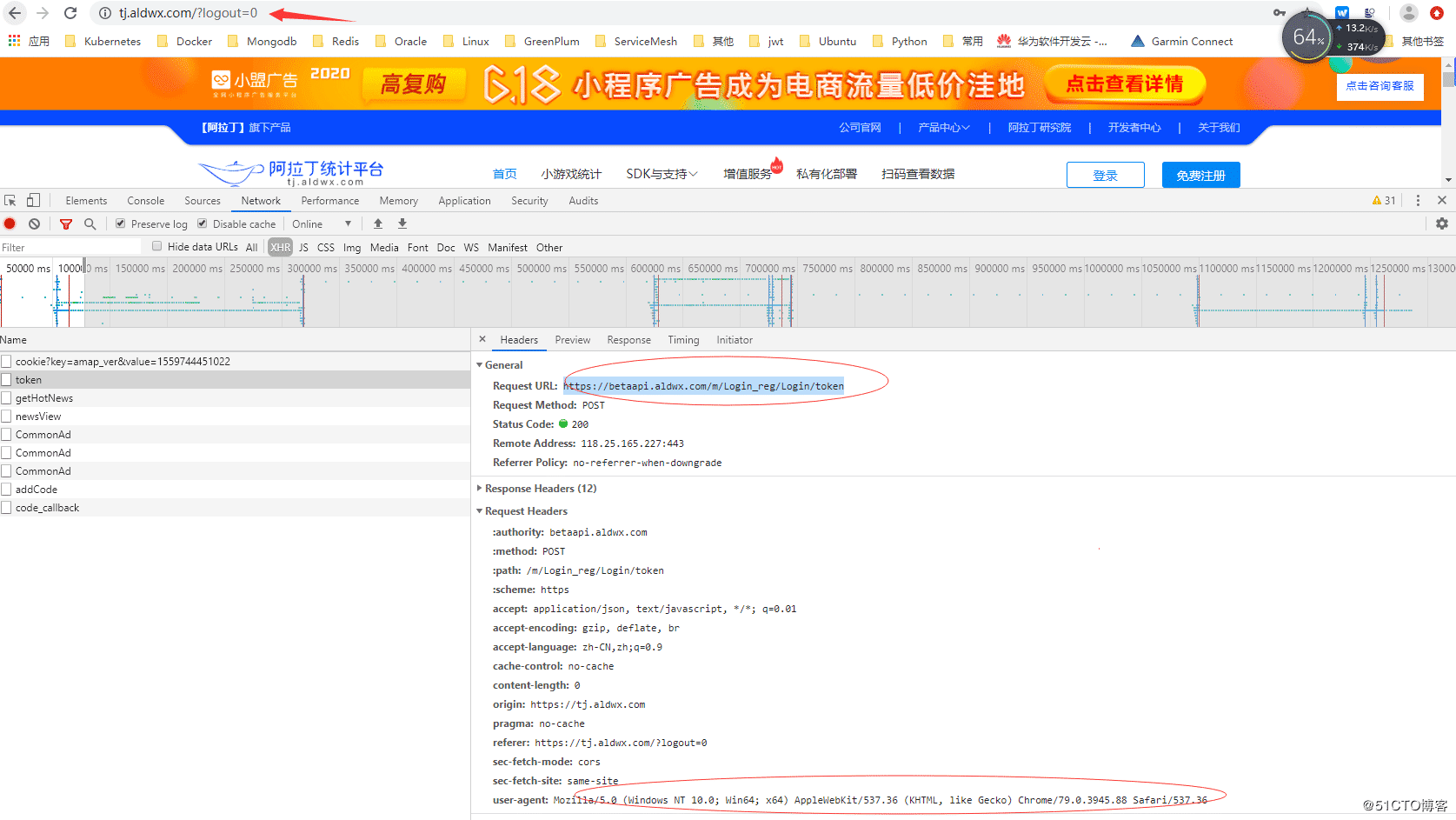Import HAR file with upload arrow
Screen dimensions: 1456x820
pos(377,223)
